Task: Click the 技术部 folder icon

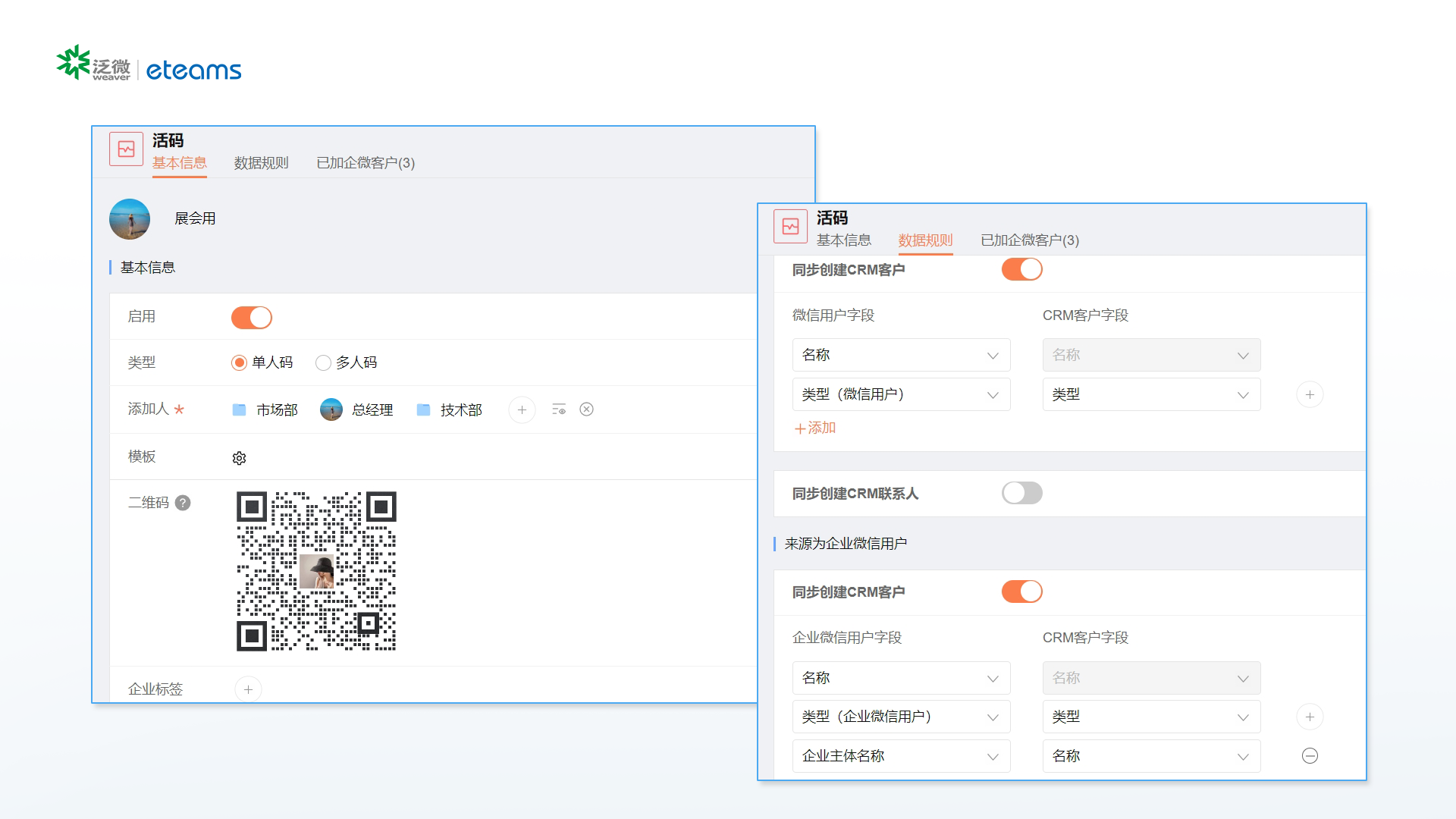Action: point(423,409)
